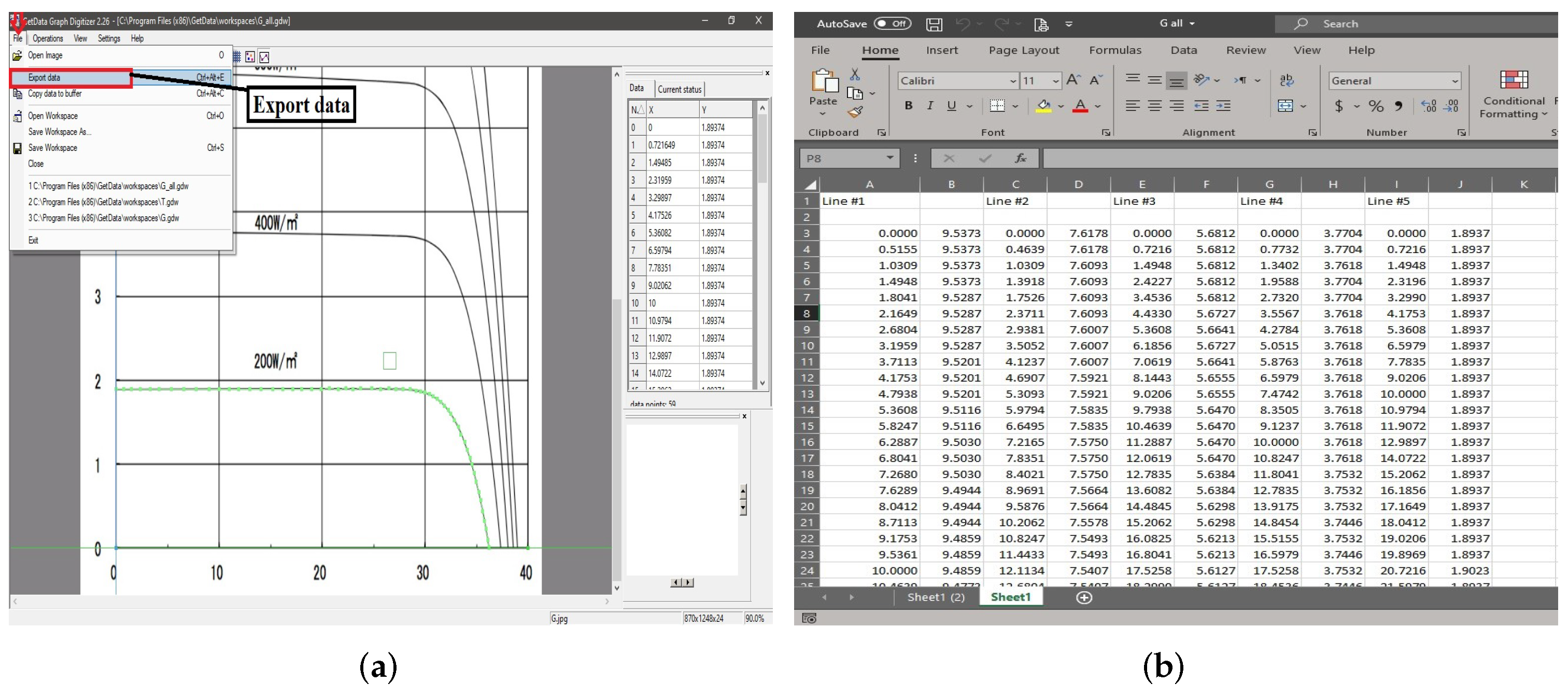Toggle the AutoSave switch
This screenshot has height=697, width=1568.
893,24
